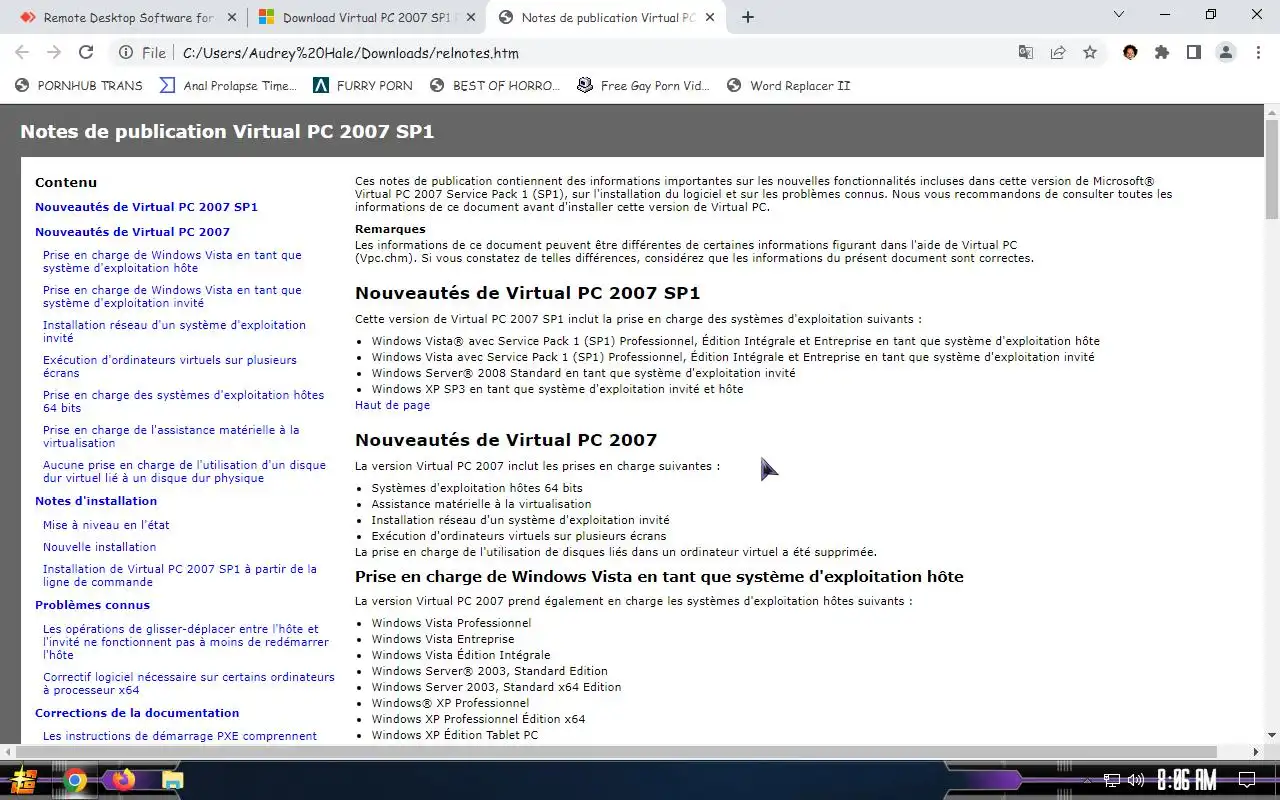Viewport: 1280px width, 800px height.
Task: Click the vertical scrollbar up arrow
Action: [1272, 111]
